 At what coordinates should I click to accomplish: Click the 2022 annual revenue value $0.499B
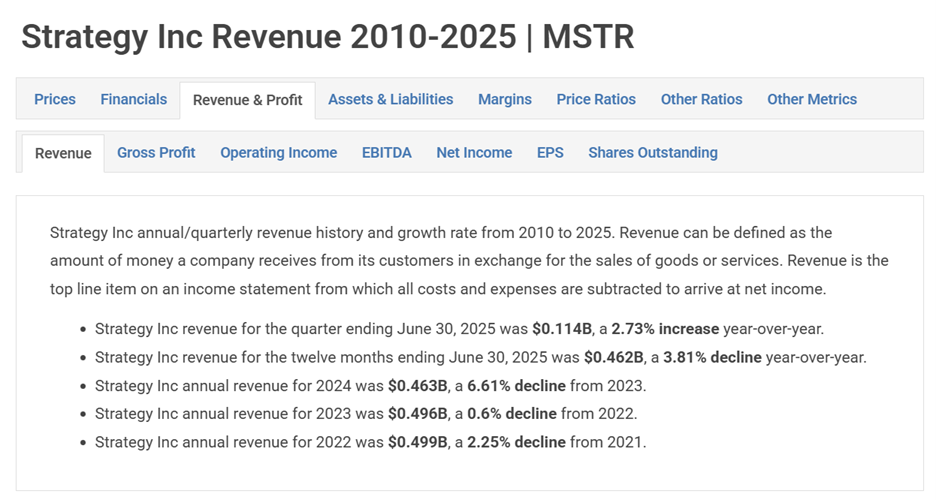[418, 442]
